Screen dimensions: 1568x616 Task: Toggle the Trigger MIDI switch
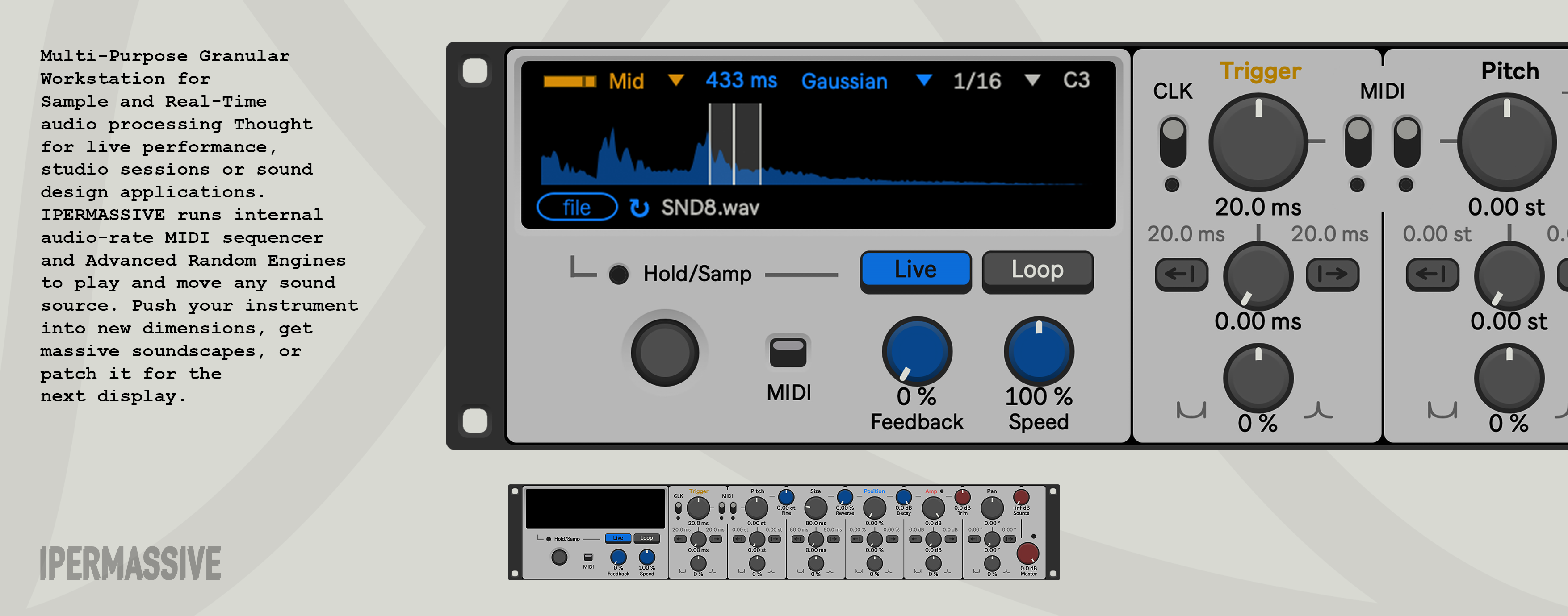coord(1358,142)
